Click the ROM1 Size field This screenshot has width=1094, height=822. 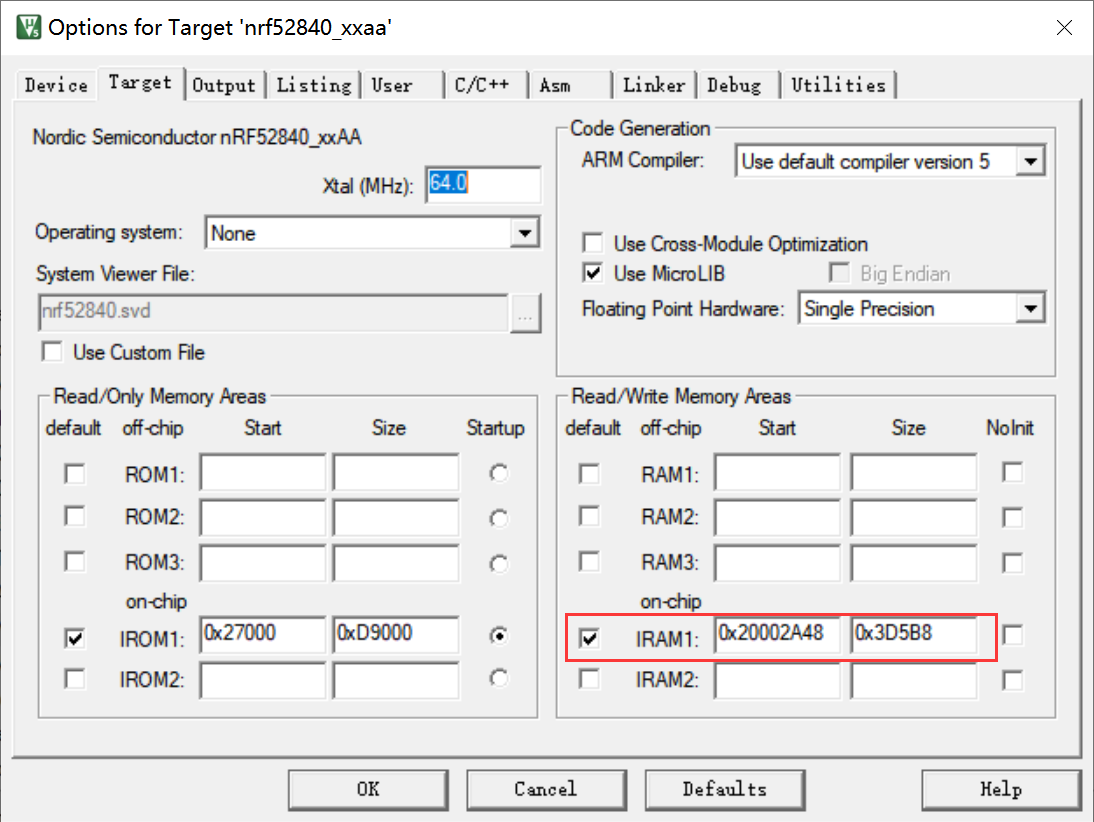pos(396,472)
